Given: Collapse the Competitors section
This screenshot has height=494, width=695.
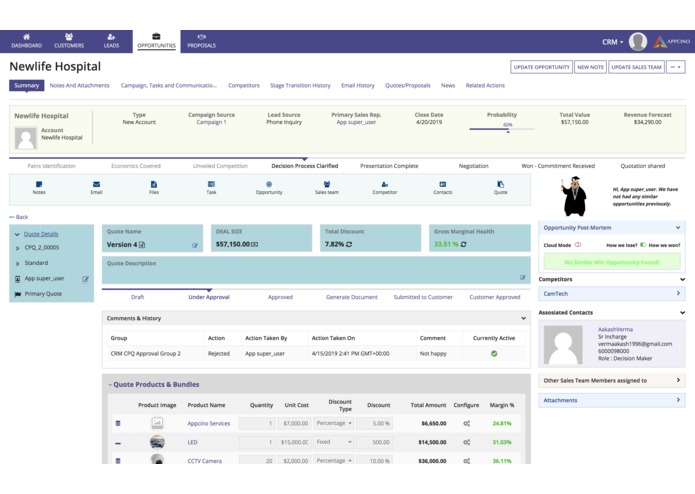Looking at the screenshot, I should click(x=682, y=279).
